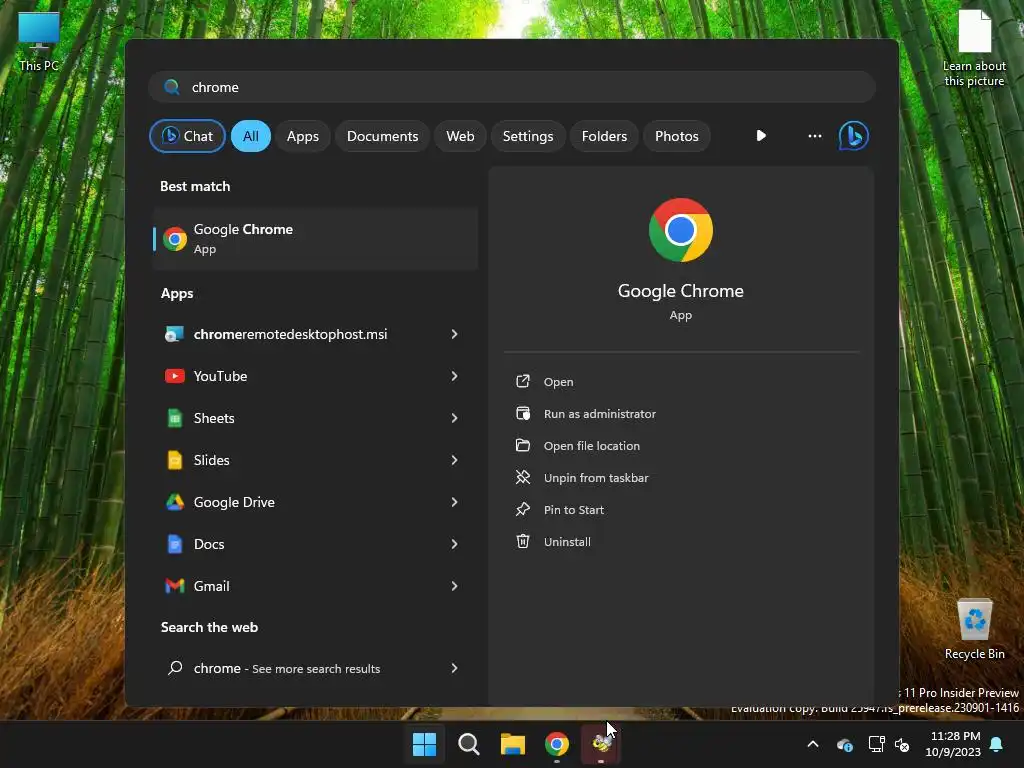Switch to the Apps filter tab
This screenshot has height=768, width=1024.
coord(302,136)
